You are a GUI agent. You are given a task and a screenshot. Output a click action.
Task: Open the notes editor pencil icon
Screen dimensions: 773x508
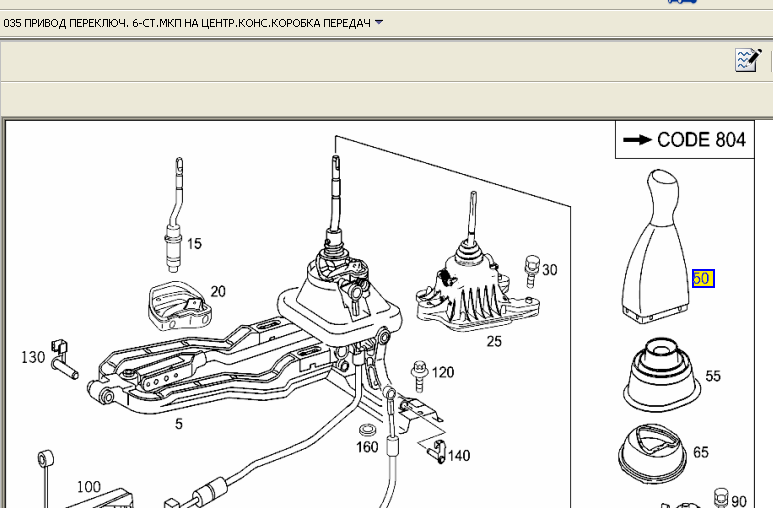[748, 60]
